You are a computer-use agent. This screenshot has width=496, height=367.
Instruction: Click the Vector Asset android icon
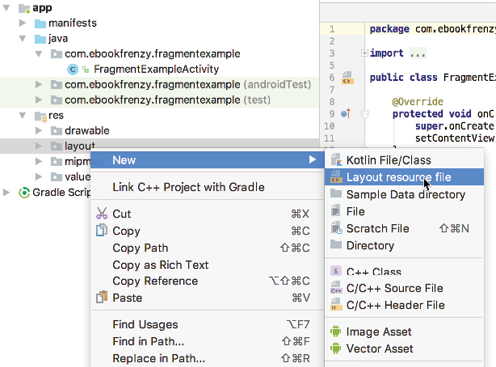pos(336,348)
